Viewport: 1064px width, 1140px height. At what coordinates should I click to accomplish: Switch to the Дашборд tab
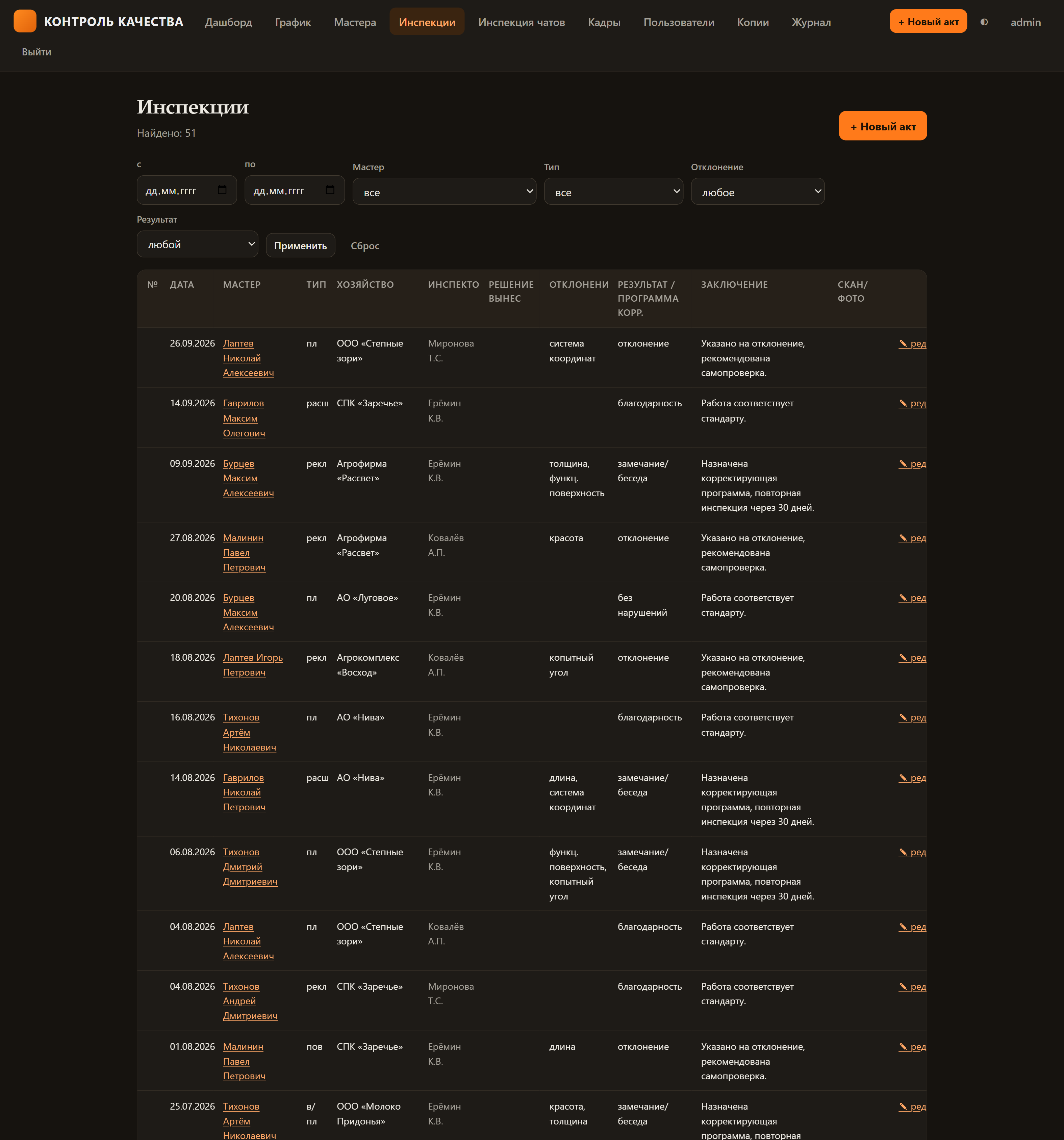pyautogui.click(x=228, y=22)
